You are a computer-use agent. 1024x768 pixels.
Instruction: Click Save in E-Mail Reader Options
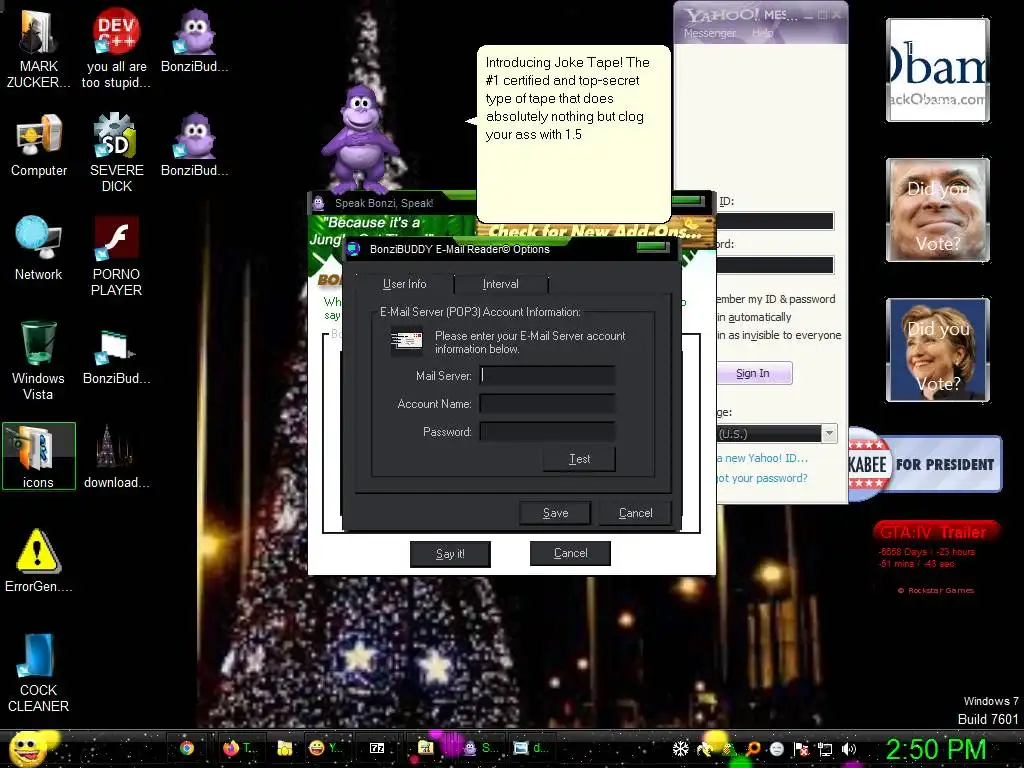tap(555, 513)
